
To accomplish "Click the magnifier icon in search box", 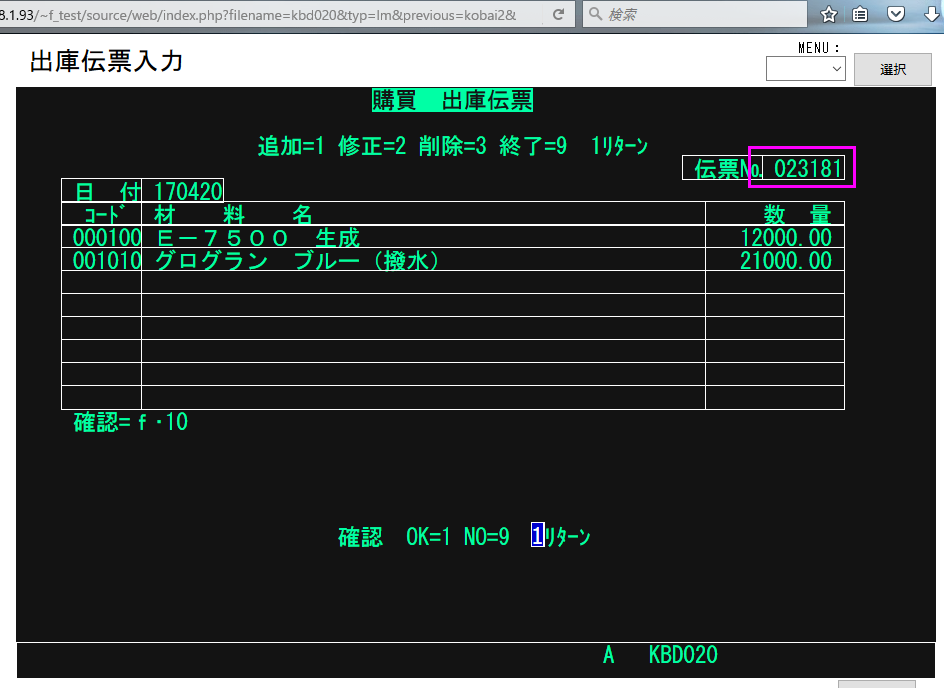I will click(595, 14).
